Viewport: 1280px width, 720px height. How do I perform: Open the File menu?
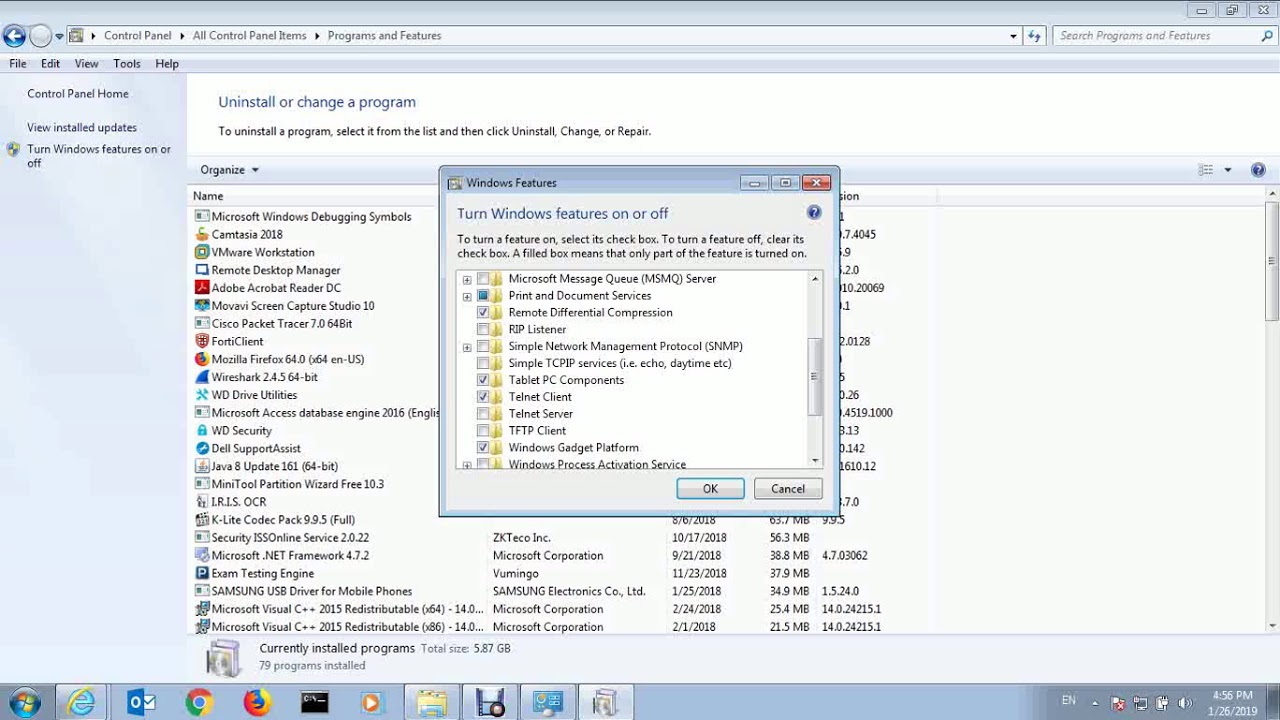(18, 63)
